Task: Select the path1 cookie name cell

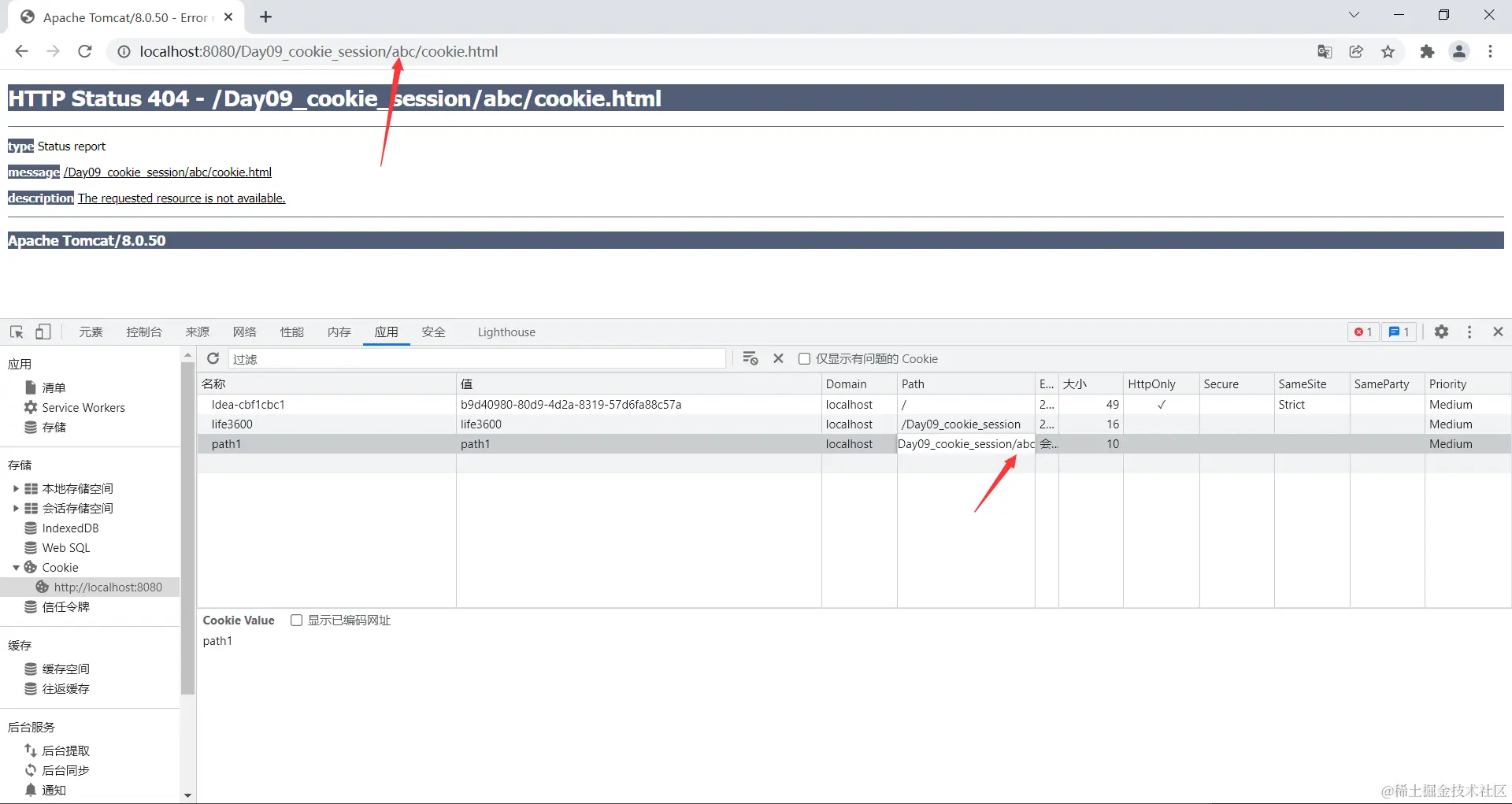Action: pyautogui.click(x=327, y=443)
